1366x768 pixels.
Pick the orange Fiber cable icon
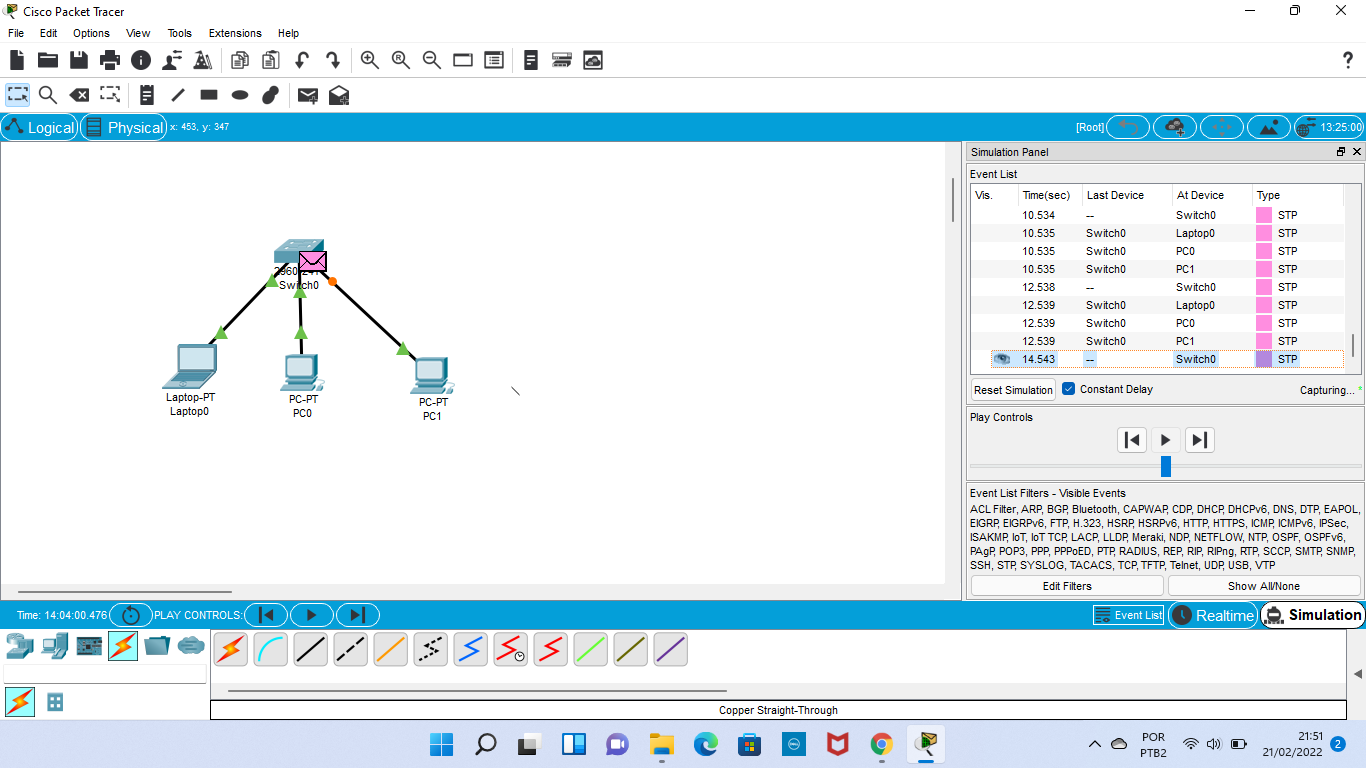coord(391,650)
